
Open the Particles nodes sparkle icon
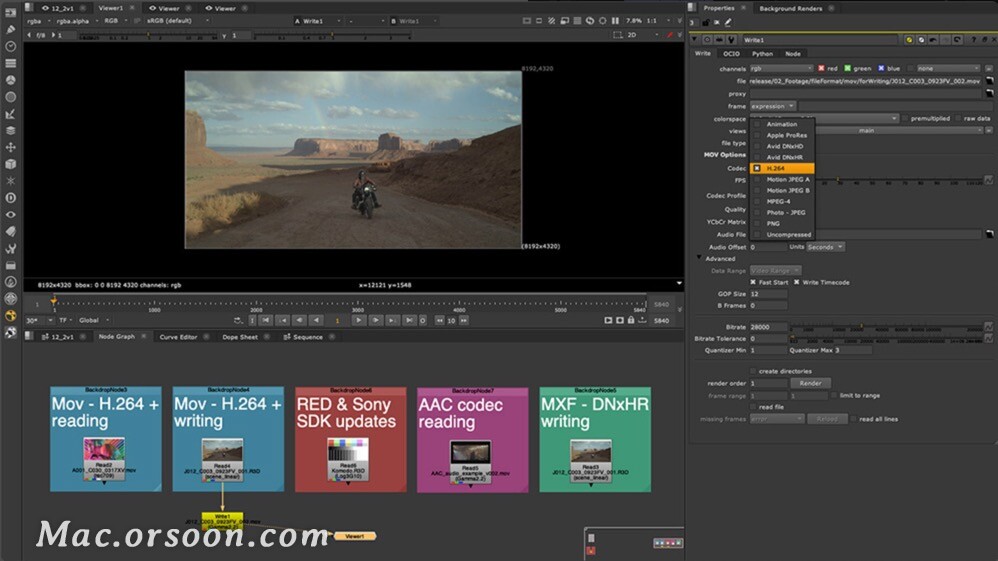10,181
